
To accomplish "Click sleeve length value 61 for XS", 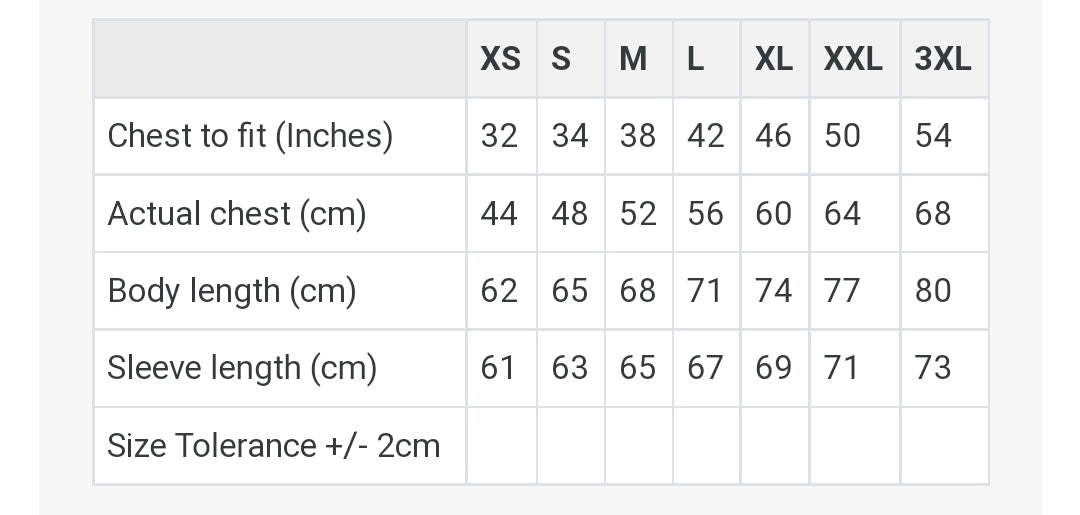I will point(497,368).
